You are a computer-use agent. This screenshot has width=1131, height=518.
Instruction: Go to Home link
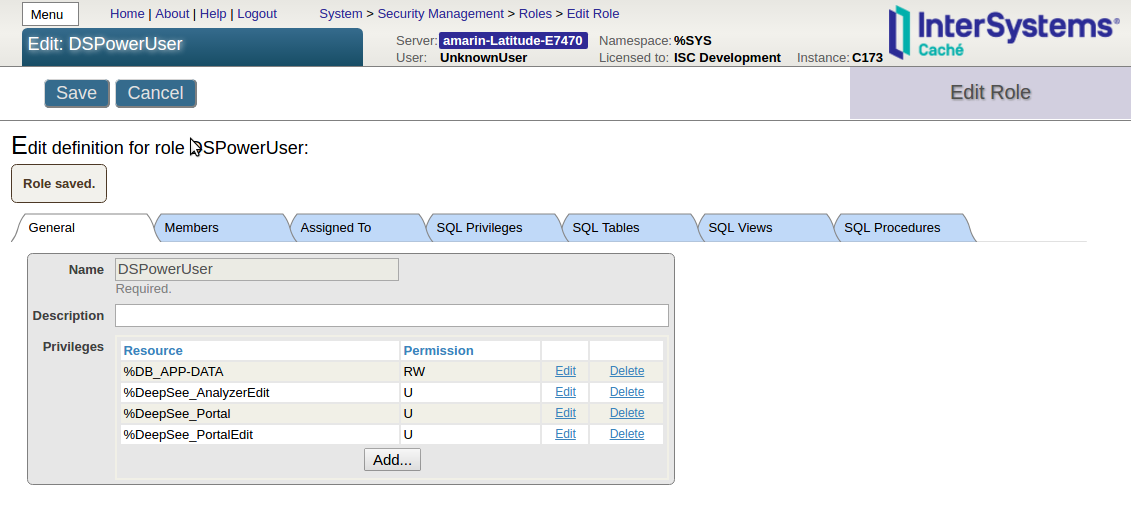(127, 14)
